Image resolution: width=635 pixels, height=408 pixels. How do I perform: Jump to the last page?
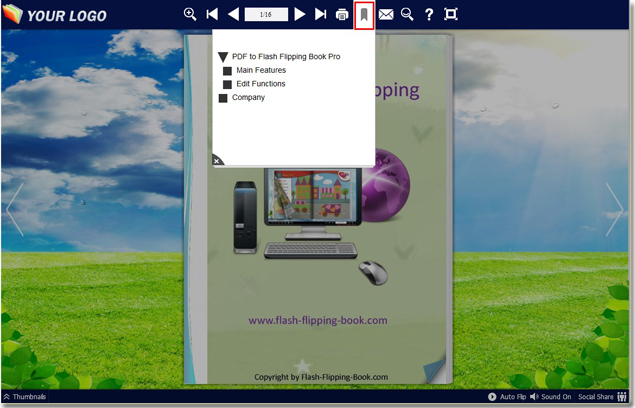[320, 14]
